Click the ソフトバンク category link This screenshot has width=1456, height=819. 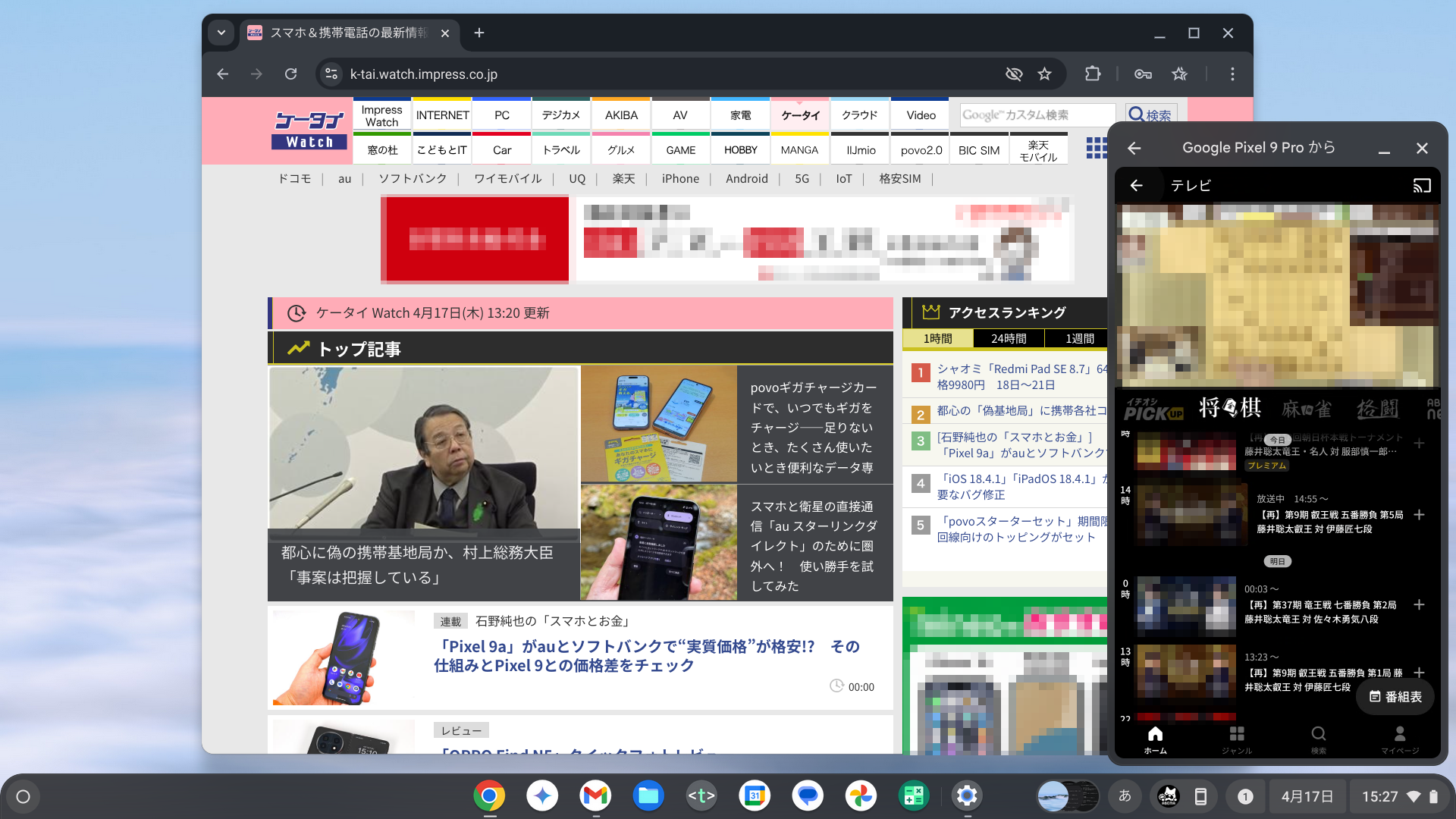point(413,179)
